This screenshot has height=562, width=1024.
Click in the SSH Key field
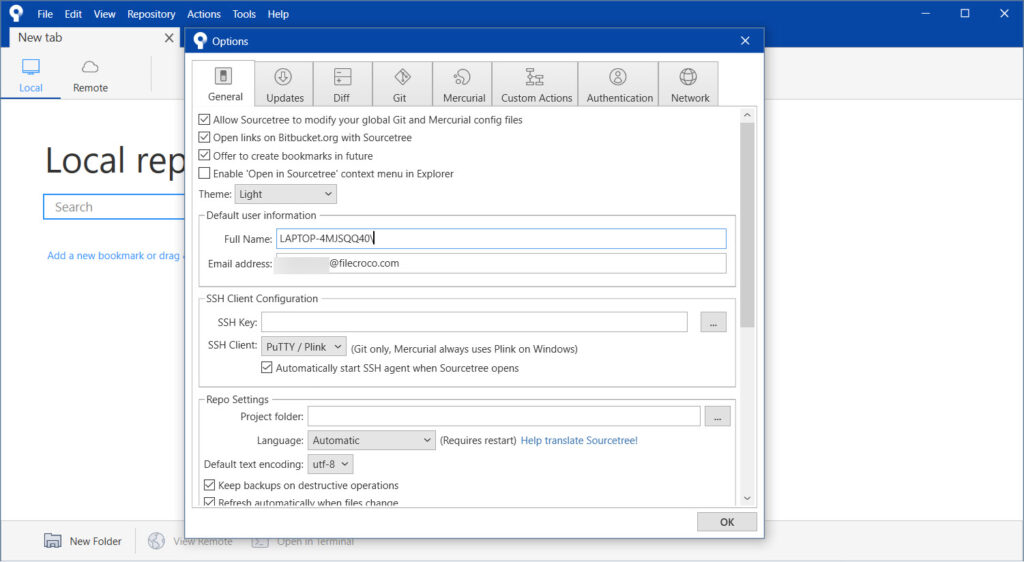(x=474, y=322)
